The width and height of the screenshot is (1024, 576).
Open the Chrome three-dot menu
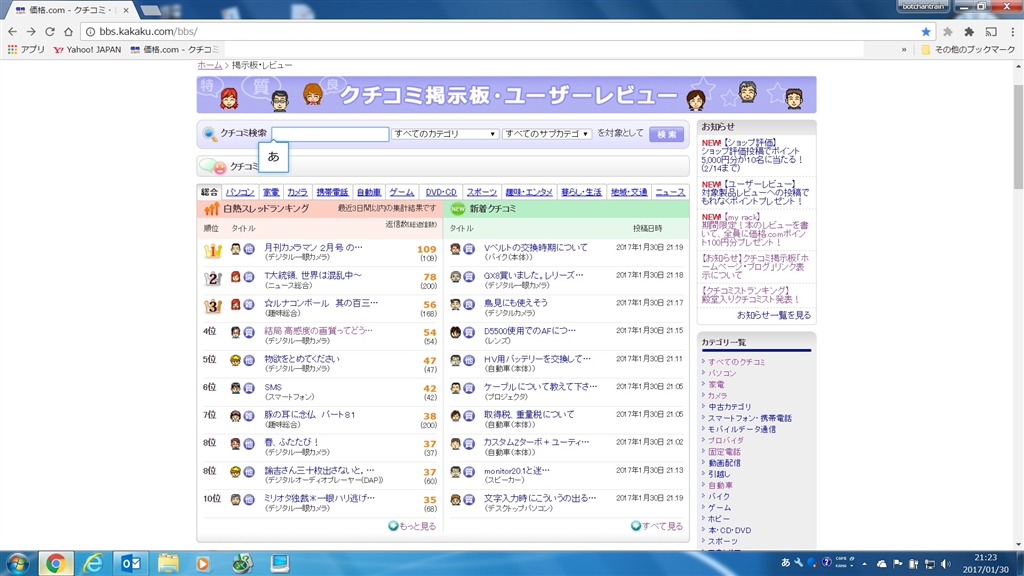[x=1010, y=31]
